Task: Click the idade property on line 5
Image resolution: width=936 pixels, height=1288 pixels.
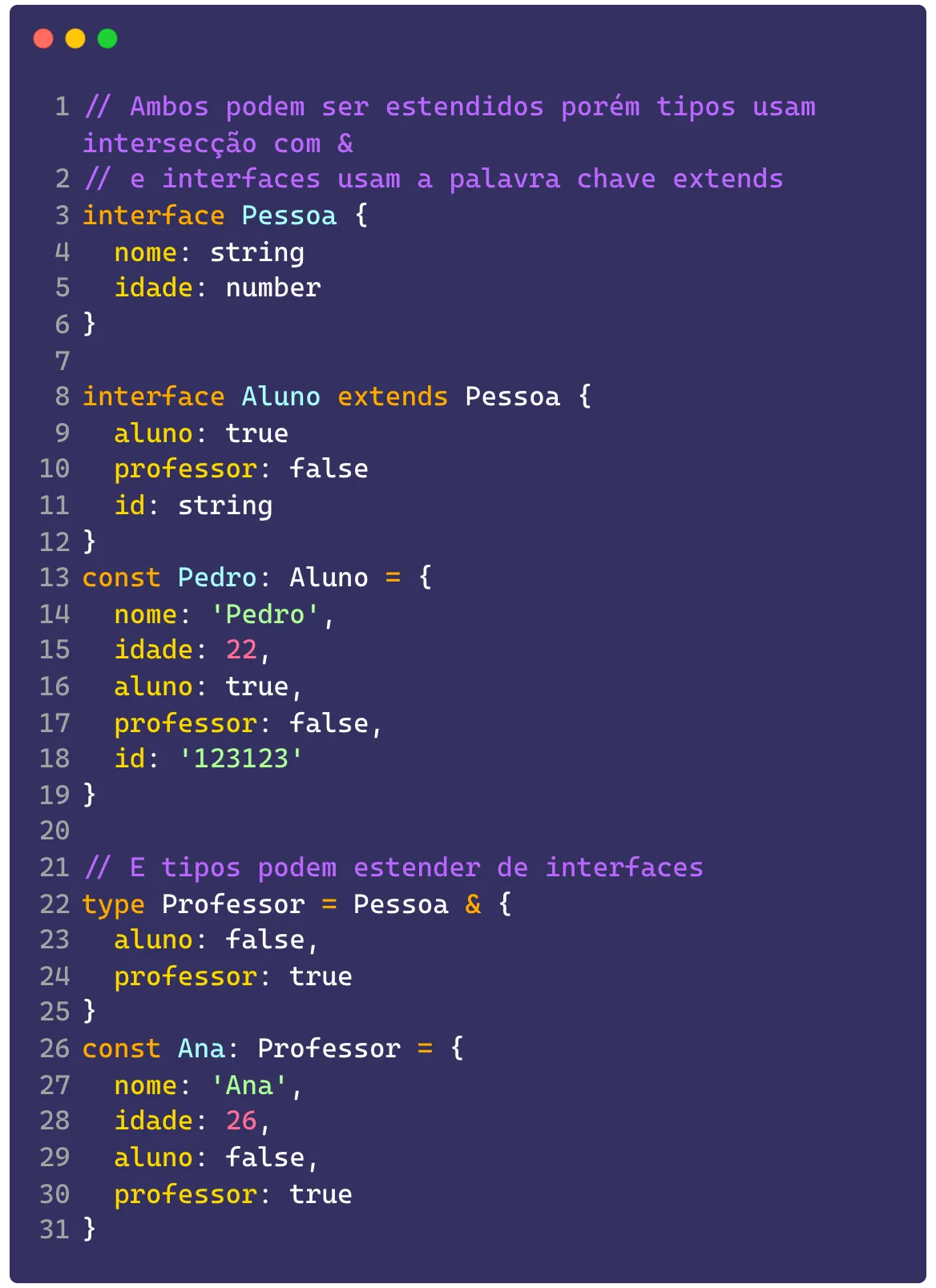Action: (154, 288)
